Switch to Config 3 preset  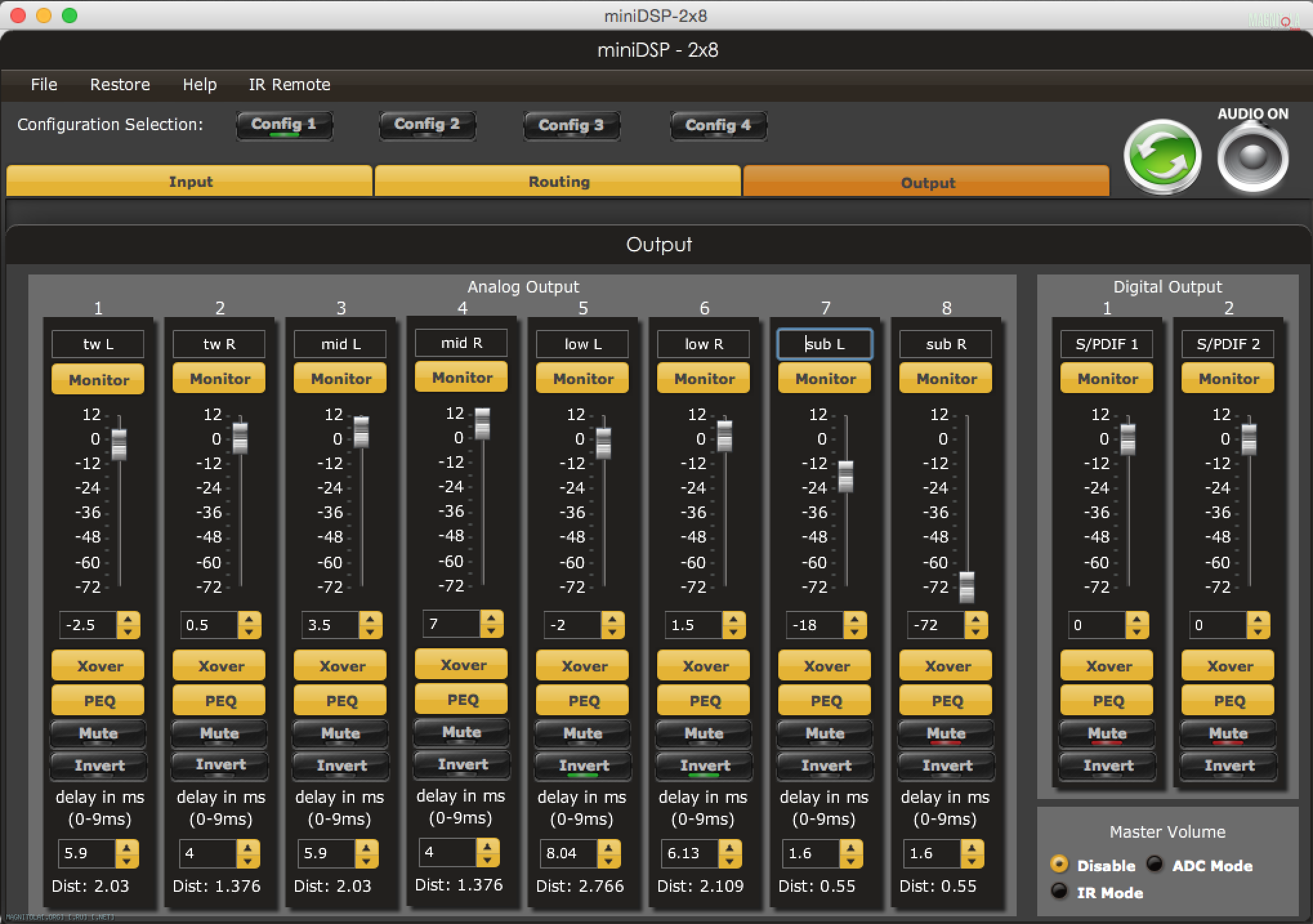pos(571,125)
